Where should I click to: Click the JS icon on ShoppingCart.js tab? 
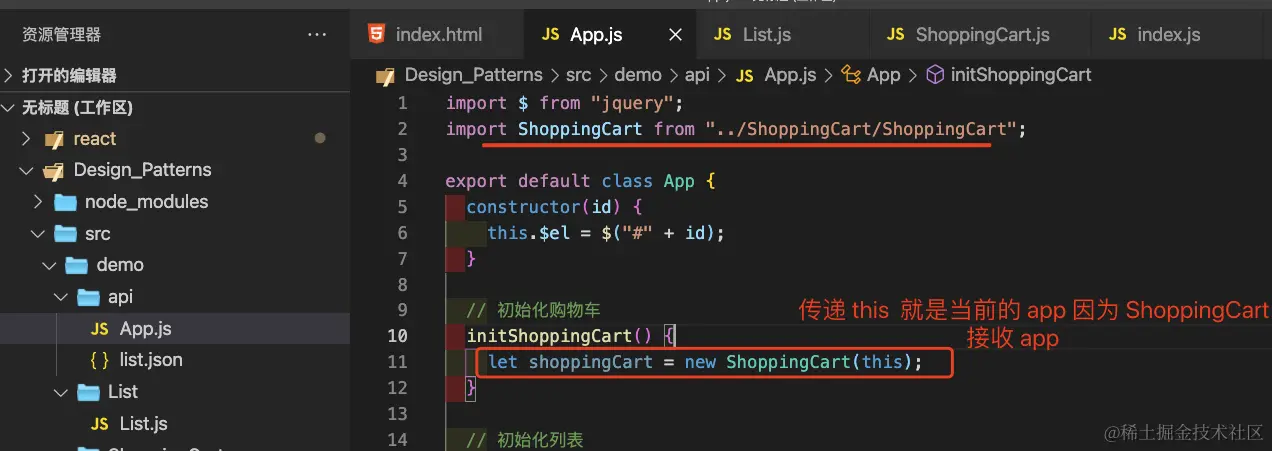coord(895,35)
